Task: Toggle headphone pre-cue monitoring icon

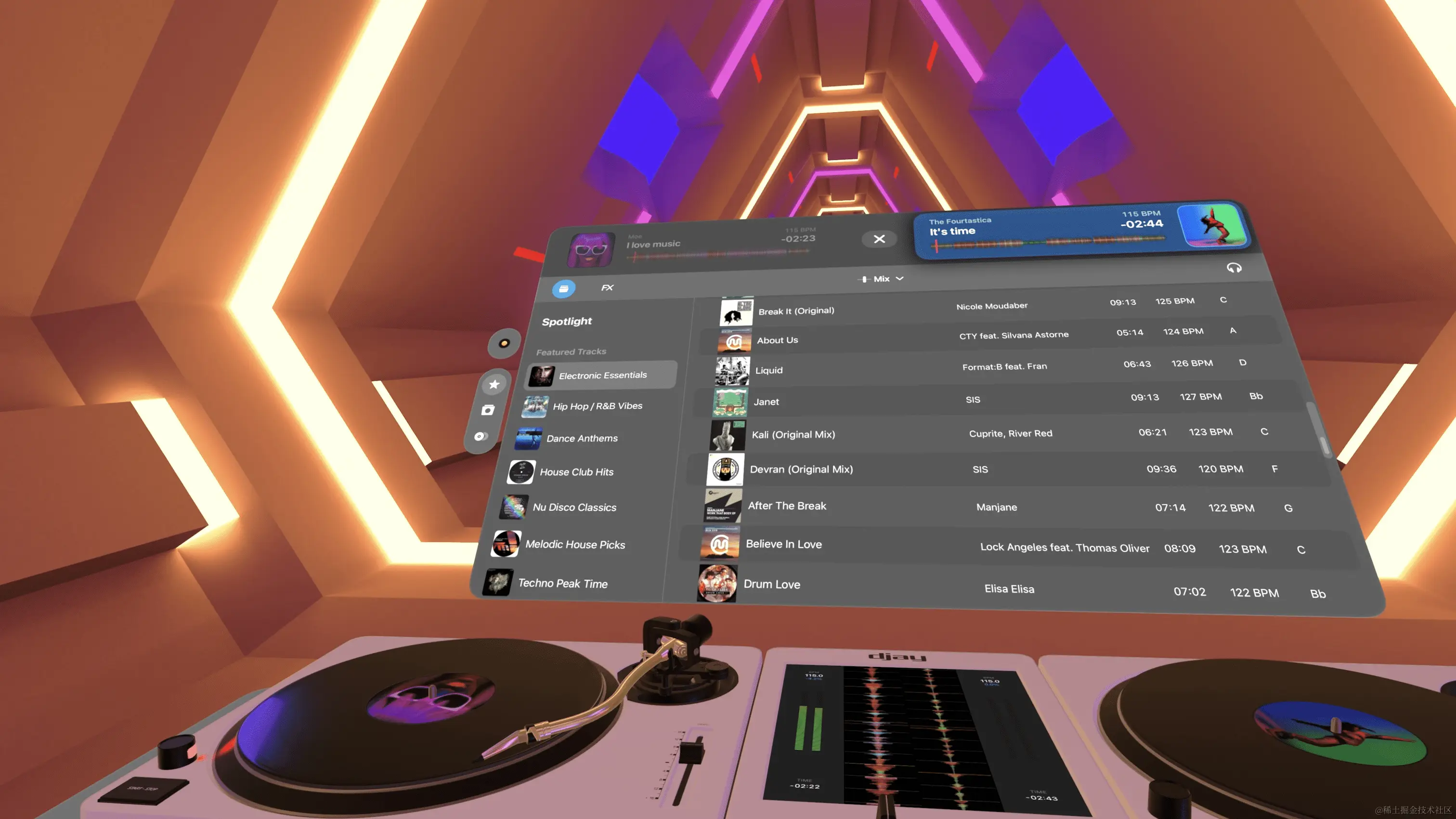Action: pyautogui.click(x=1234, y=268)
